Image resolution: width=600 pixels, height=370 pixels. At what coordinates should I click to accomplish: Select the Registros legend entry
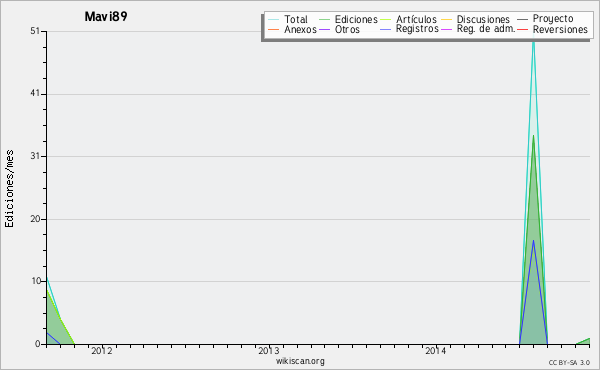click(409, 29)
